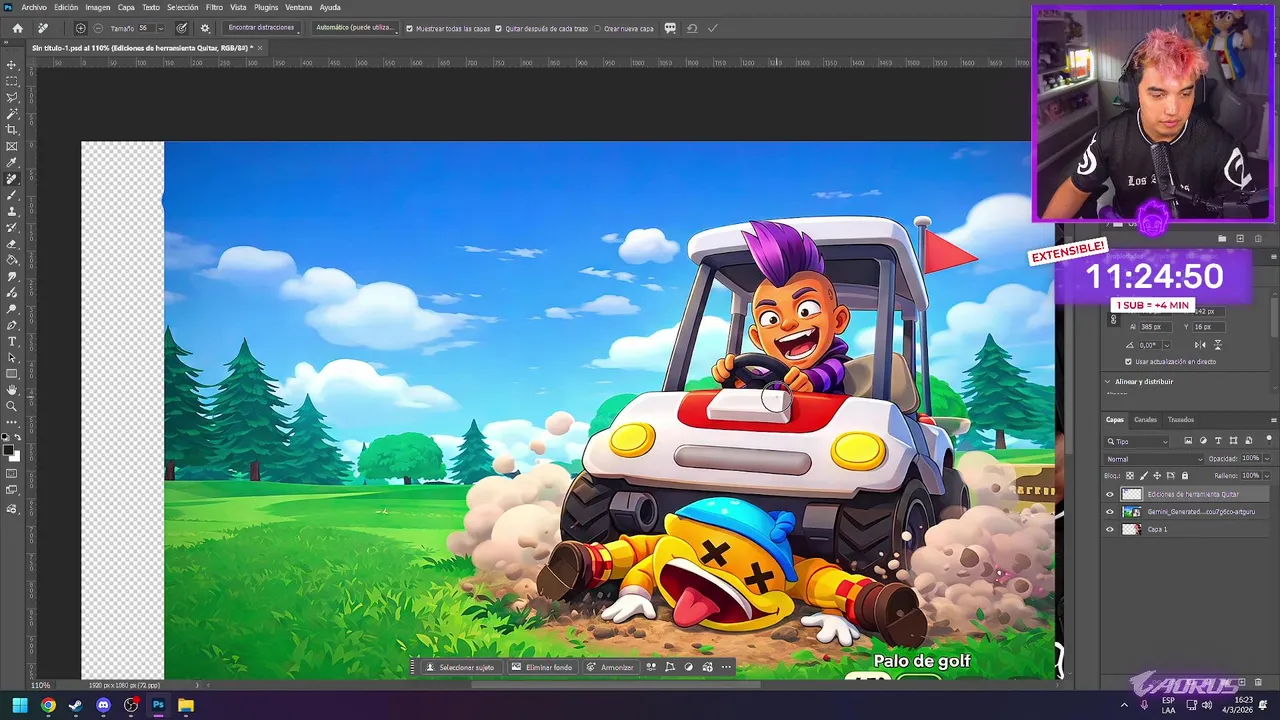
Task: Commit edits with the checkmark
Action: click(x=712, y=28)
